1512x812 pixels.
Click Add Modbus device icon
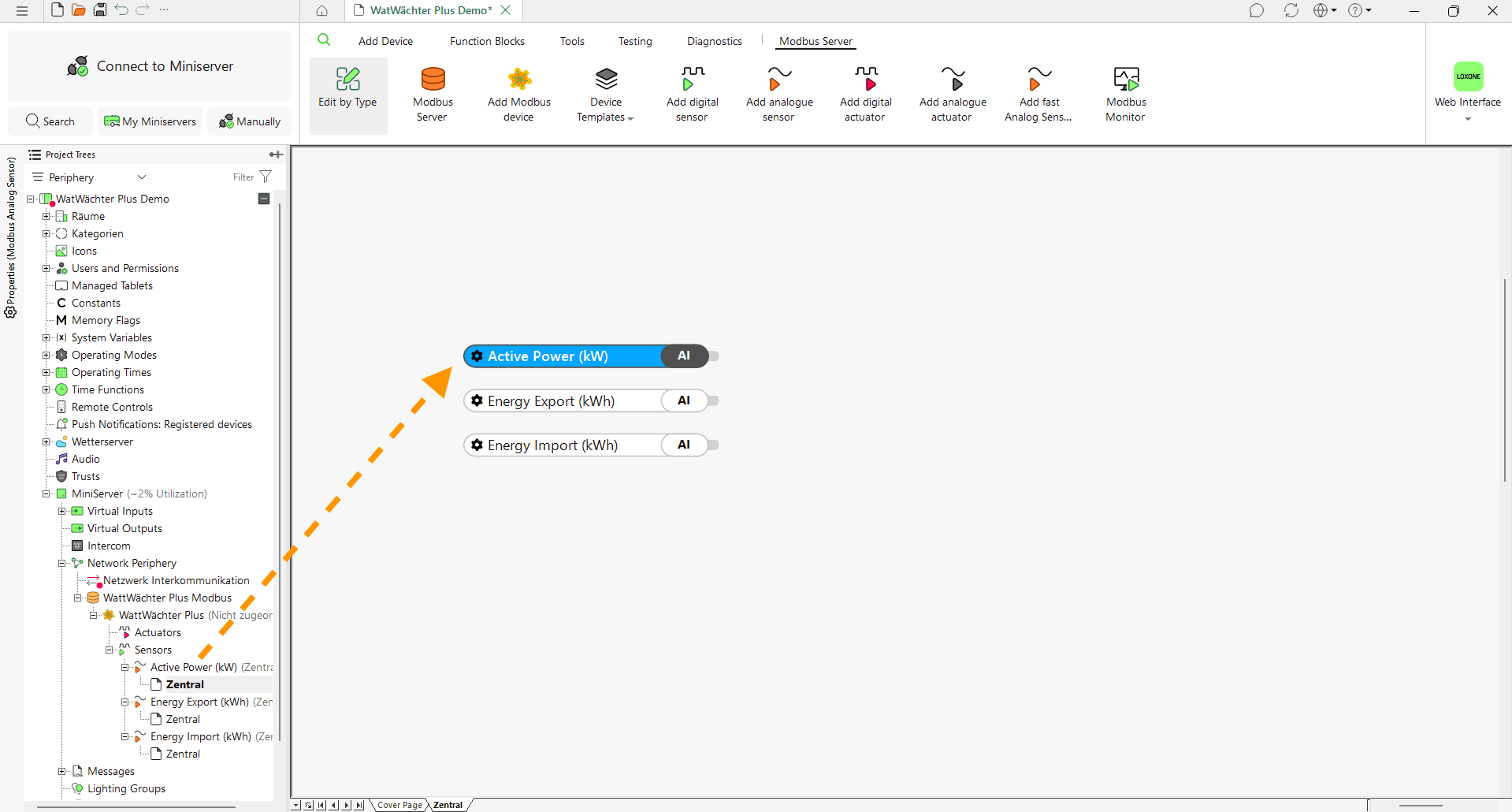[x=519, y=79]
